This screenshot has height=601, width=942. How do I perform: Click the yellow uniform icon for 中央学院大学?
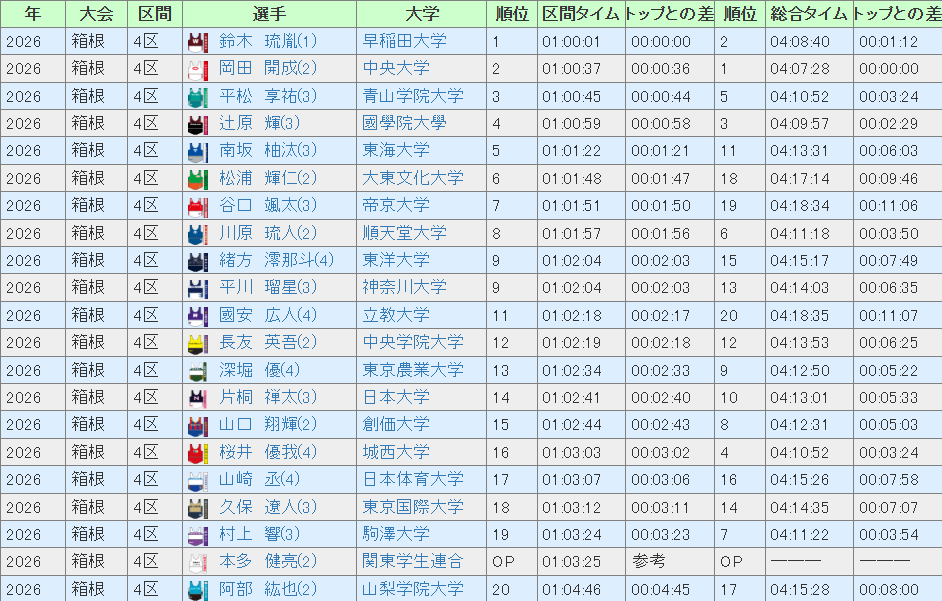[x=197, y=343]
